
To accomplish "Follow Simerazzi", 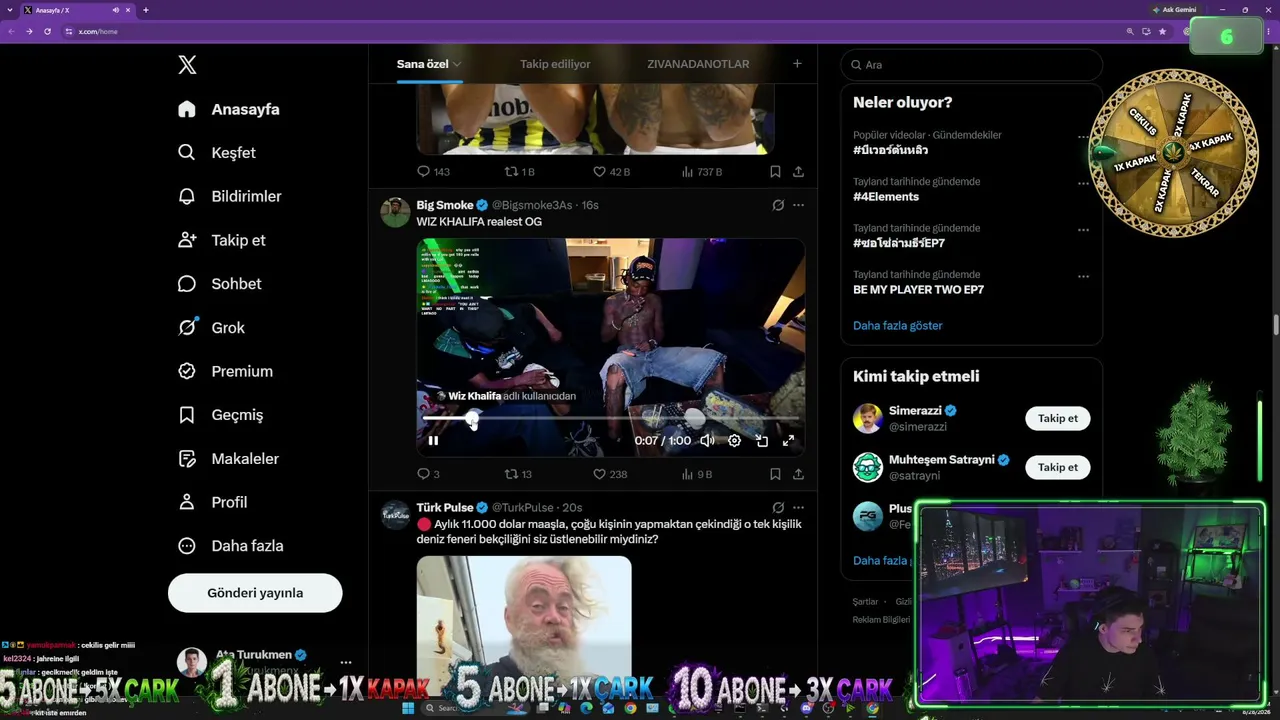I will [1058, 418].
